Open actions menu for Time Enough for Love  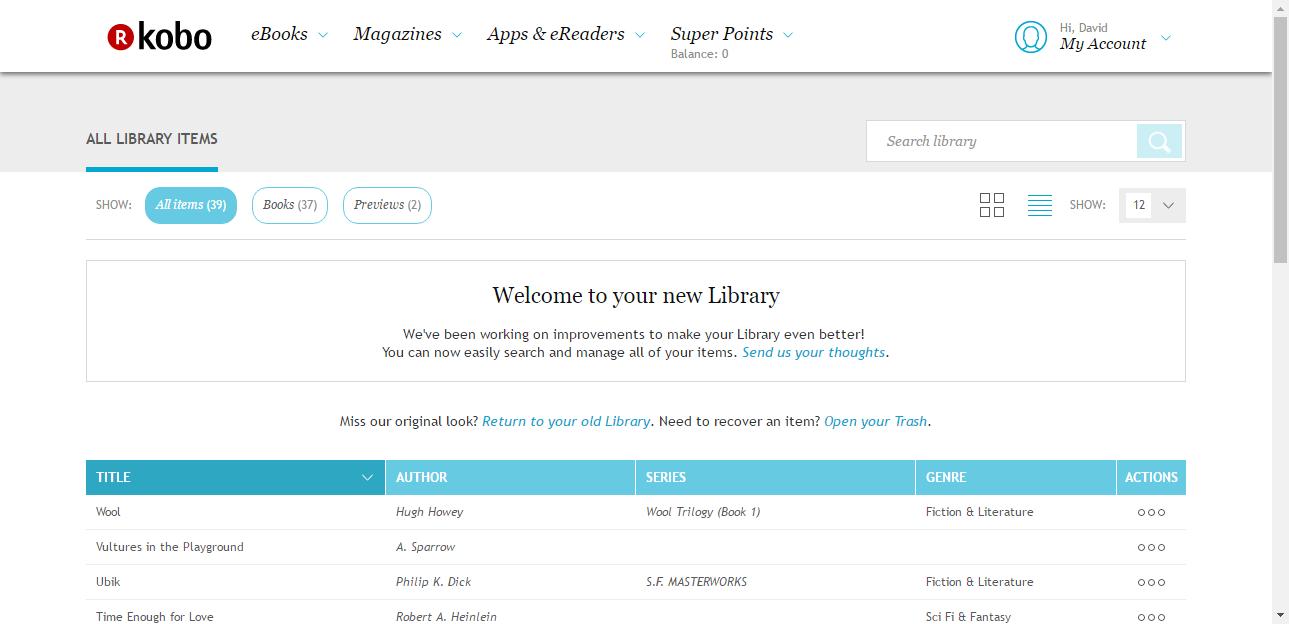[1151, 617]
